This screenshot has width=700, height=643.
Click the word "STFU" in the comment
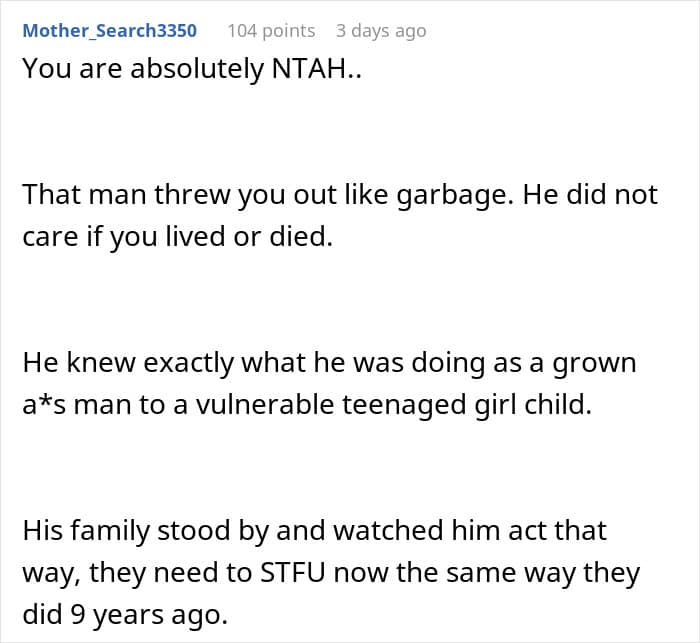click(296, 574)
